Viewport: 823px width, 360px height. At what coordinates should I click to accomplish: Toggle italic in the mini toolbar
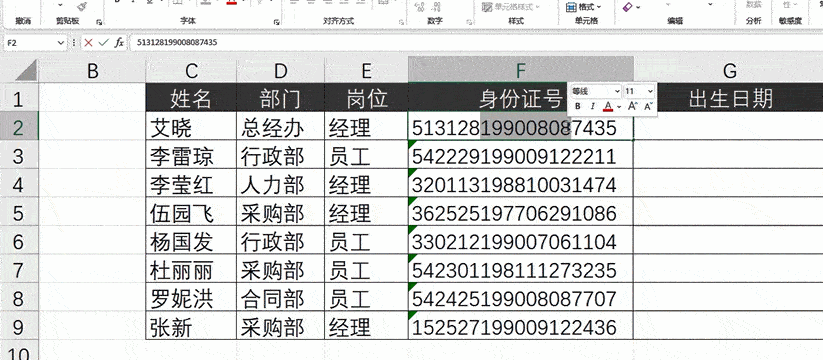point(593,107)
